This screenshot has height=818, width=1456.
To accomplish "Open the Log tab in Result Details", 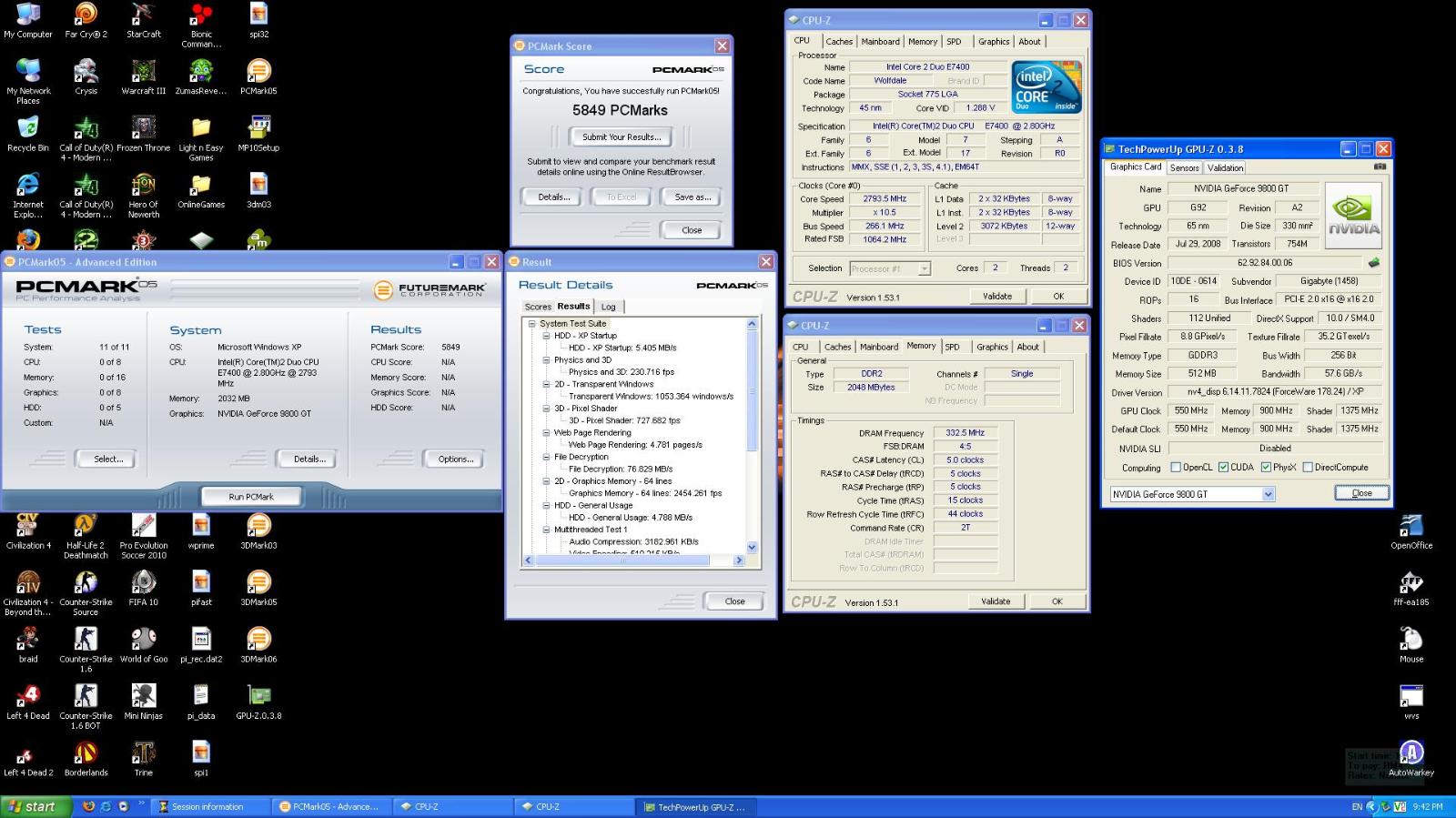I will click(608, 307).
